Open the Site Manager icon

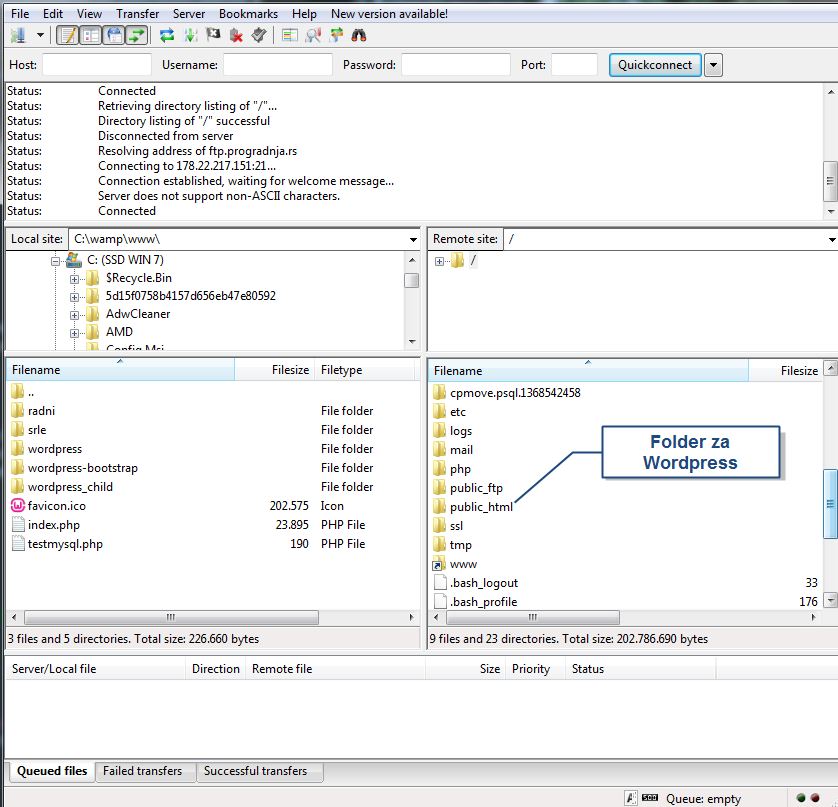(x=18, y=35)
